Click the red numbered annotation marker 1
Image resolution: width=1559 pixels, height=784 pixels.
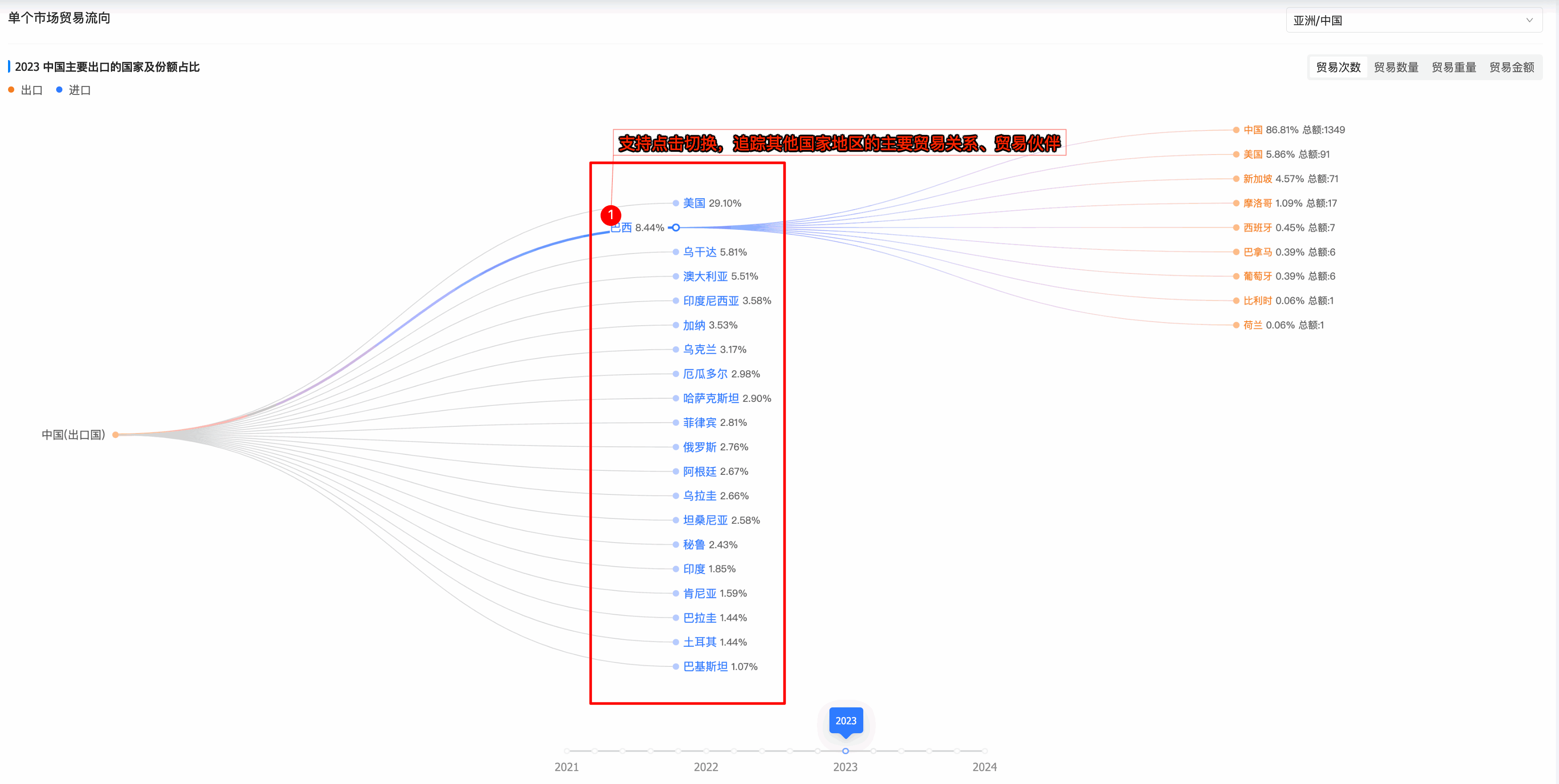pyautogui.click(x=611, y=215)
